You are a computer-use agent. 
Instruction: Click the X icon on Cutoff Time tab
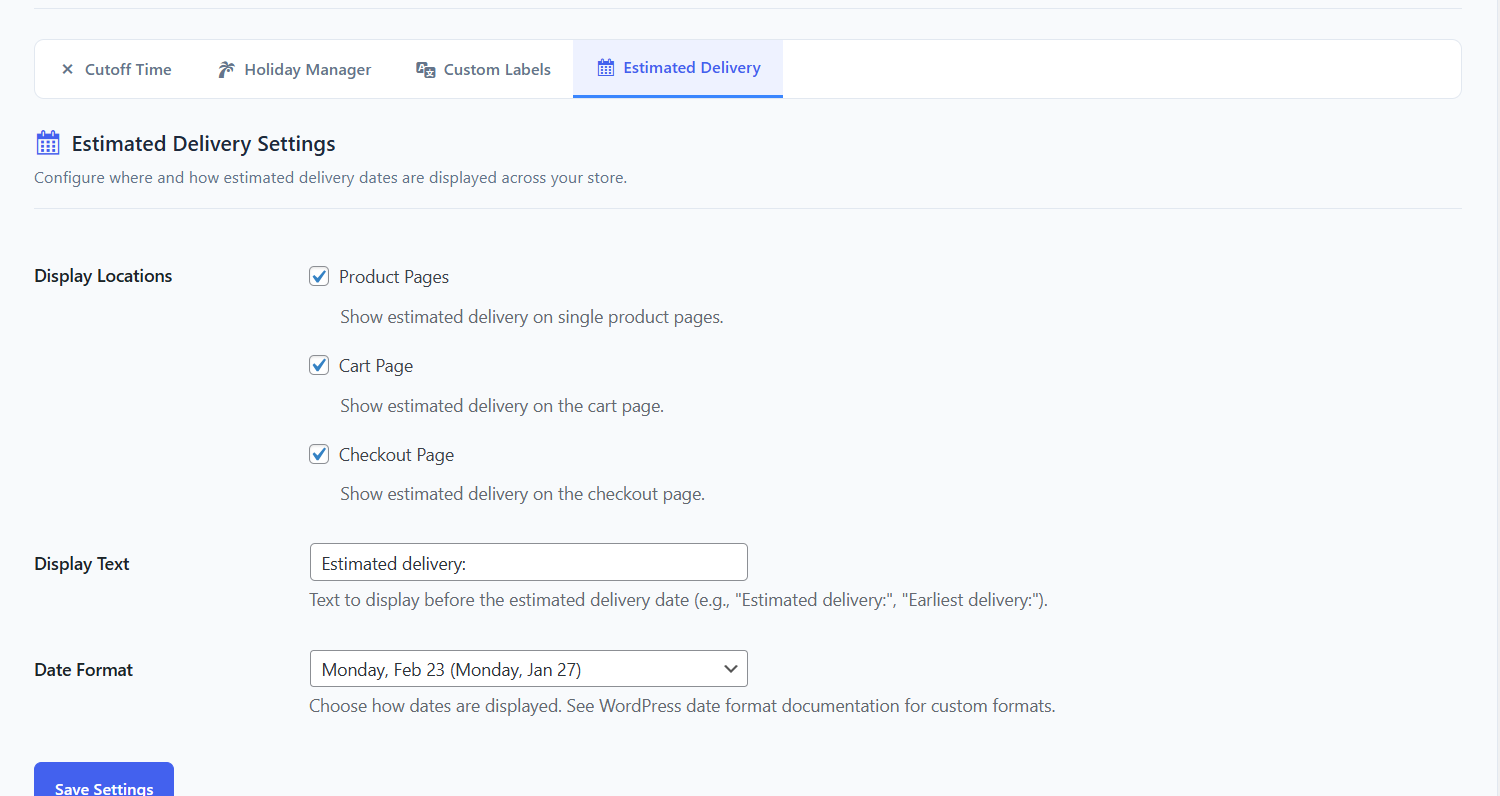[67, 69]
